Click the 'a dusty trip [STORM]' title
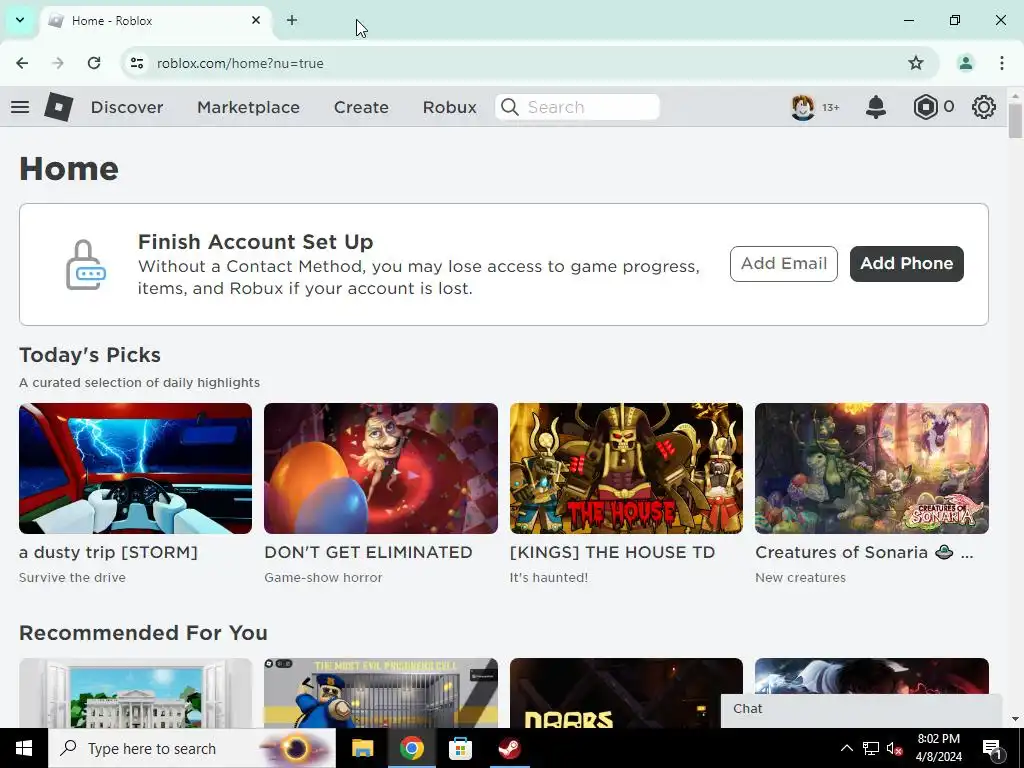The image size is (1024, 768). click(x=108, y=552)
